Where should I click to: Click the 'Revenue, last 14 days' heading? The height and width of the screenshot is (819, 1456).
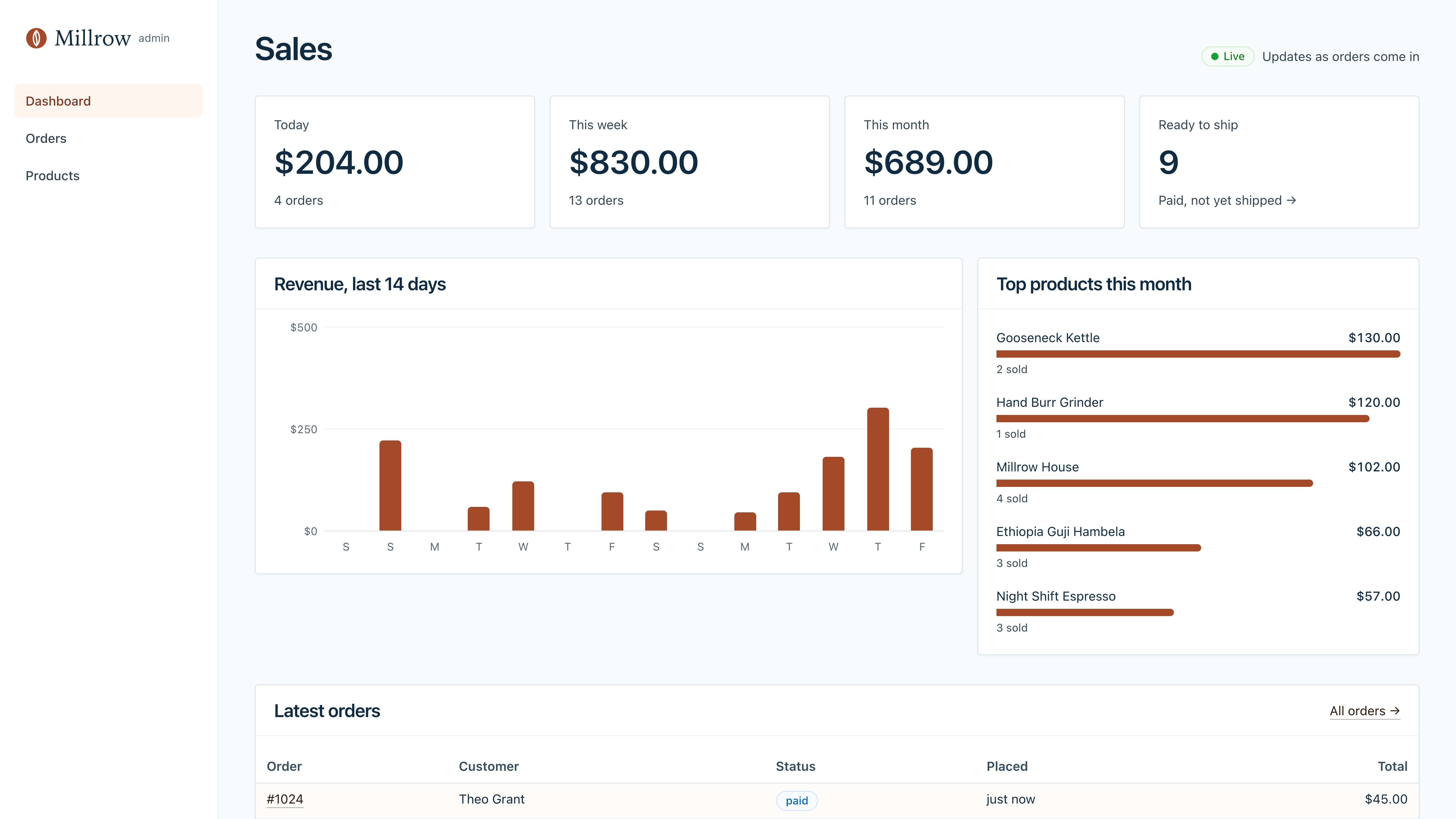tap(360, 284)
